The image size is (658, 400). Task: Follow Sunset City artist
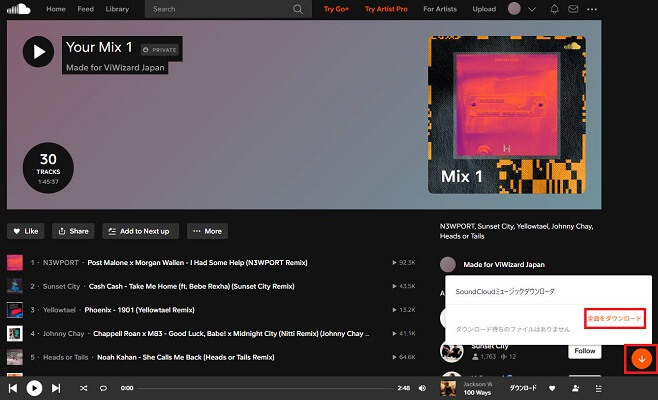pos(585,351)
